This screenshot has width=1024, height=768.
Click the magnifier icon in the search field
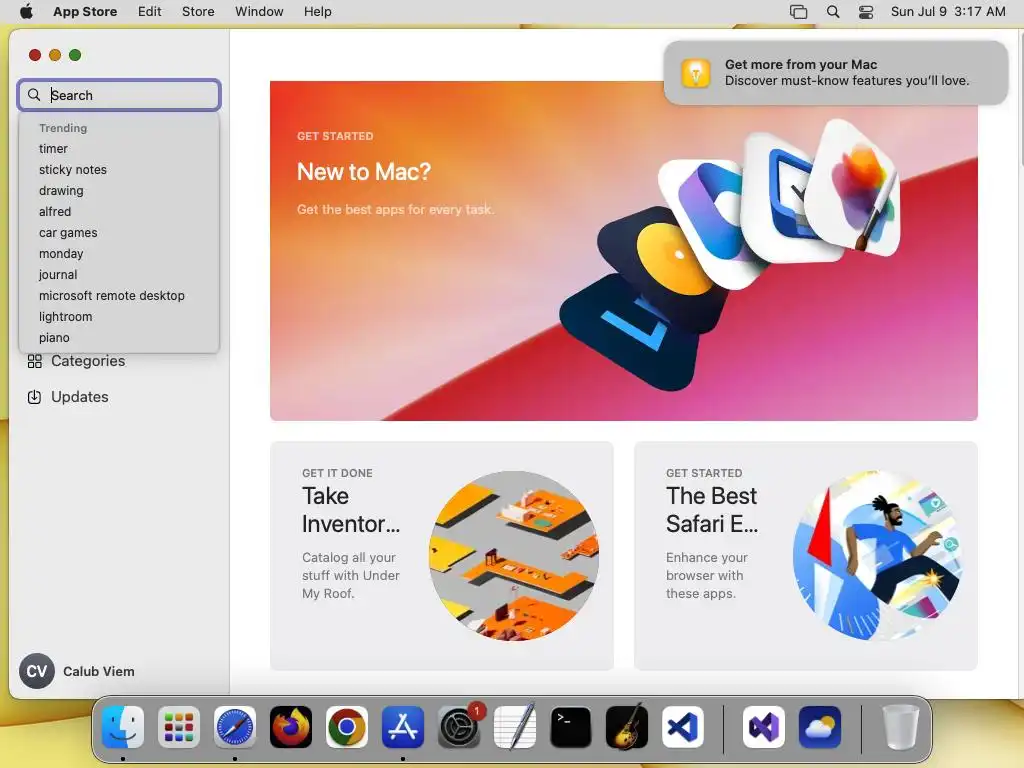coord(34,95)
